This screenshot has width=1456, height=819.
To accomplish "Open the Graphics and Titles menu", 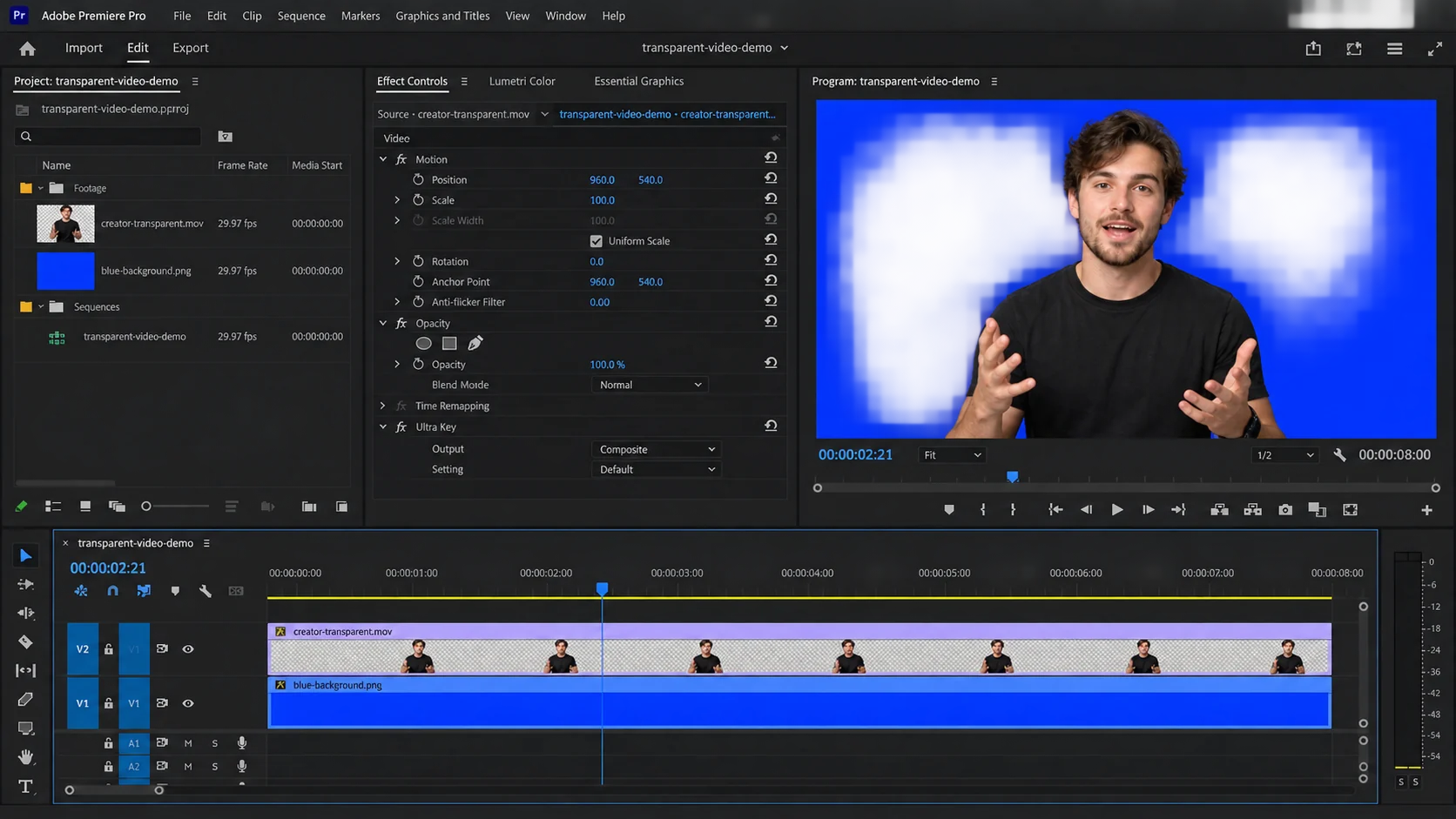I will click(x=442, y=16).
